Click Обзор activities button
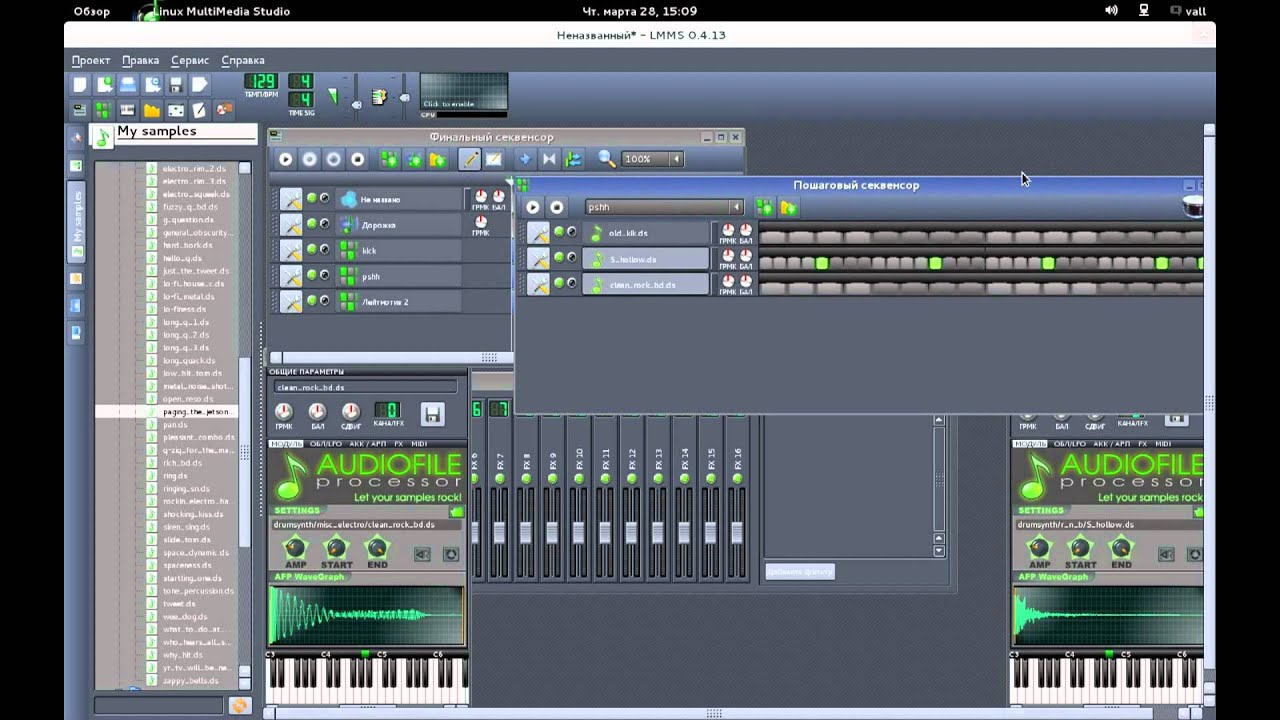The width and height of the screenshot is (1280, 720). (x=92, y=11)
